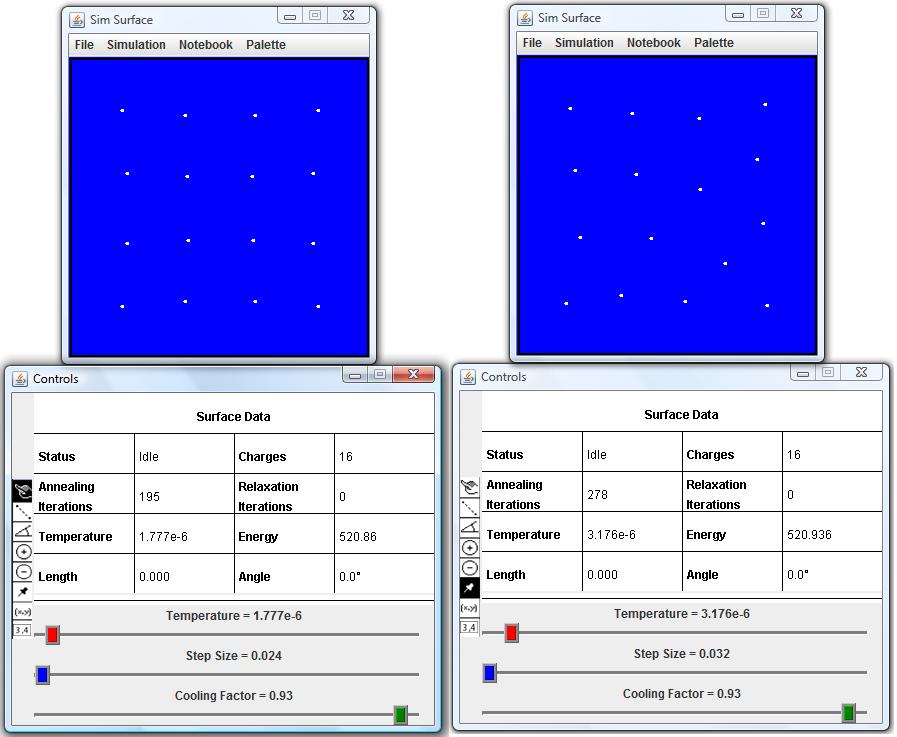Select the 3,4 grid tool in left Controls
897x737 pixels.
coord(22,630)
